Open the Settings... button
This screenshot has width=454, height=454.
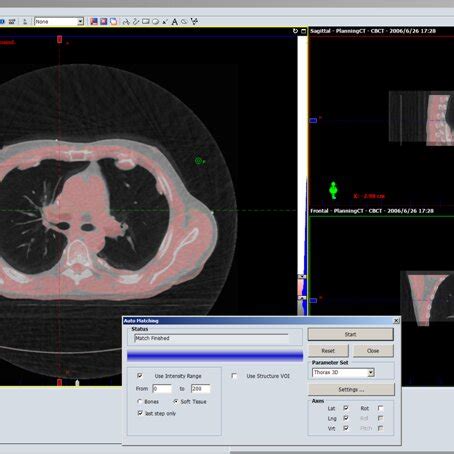tap(351, 389)
